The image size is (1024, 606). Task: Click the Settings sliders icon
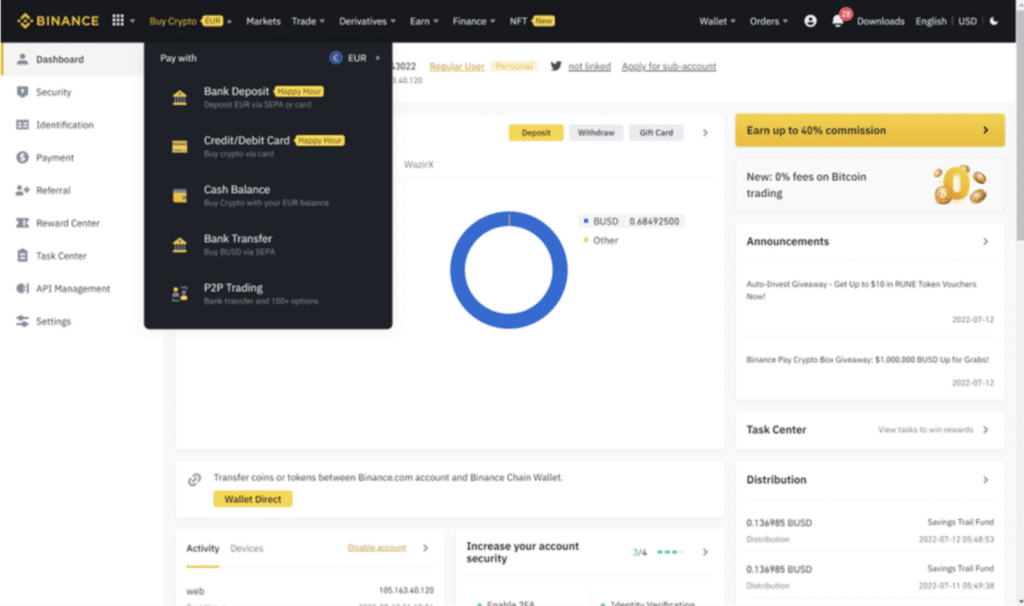coord(22,321)
